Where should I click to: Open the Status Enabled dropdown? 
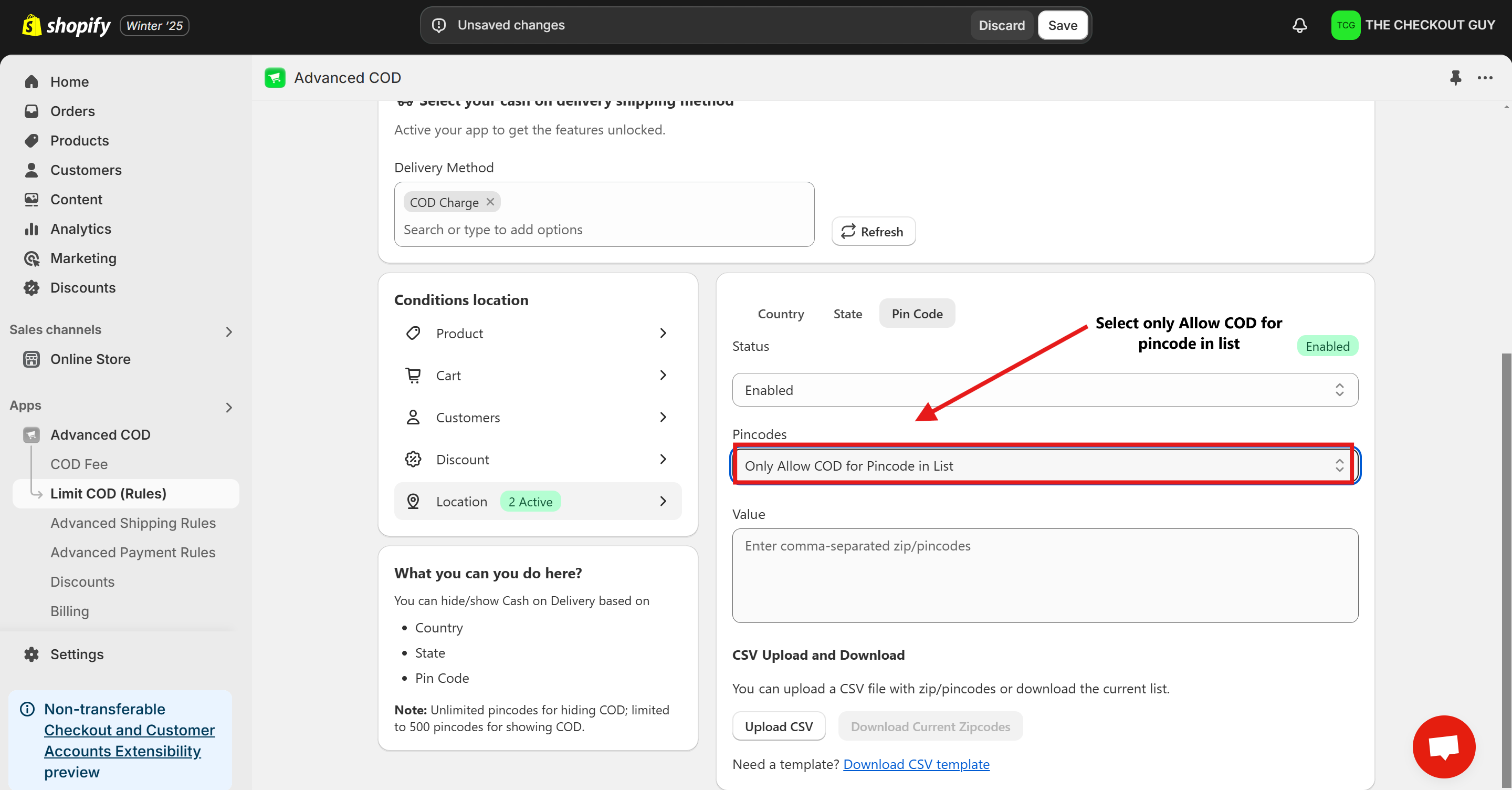[1045, 390]
